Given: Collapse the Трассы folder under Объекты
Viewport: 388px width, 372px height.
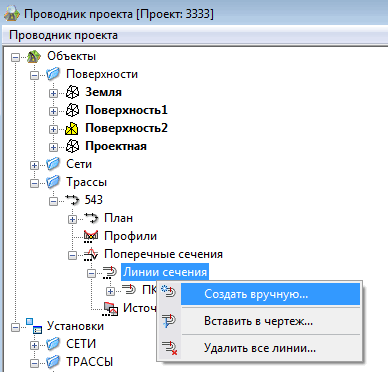Looking at the screenshot, I should click(x=34, y=183).
